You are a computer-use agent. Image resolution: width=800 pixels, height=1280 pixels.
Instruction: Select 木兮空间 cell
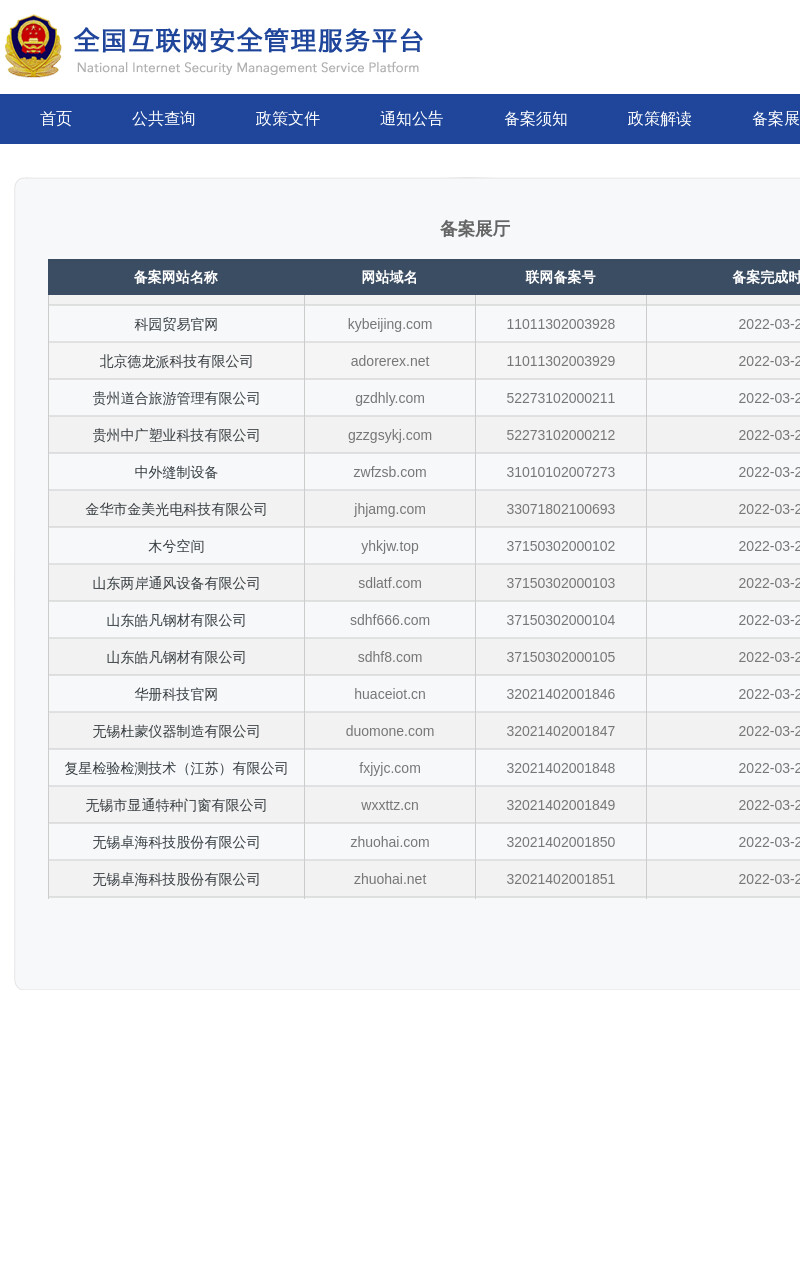[176, 546]
